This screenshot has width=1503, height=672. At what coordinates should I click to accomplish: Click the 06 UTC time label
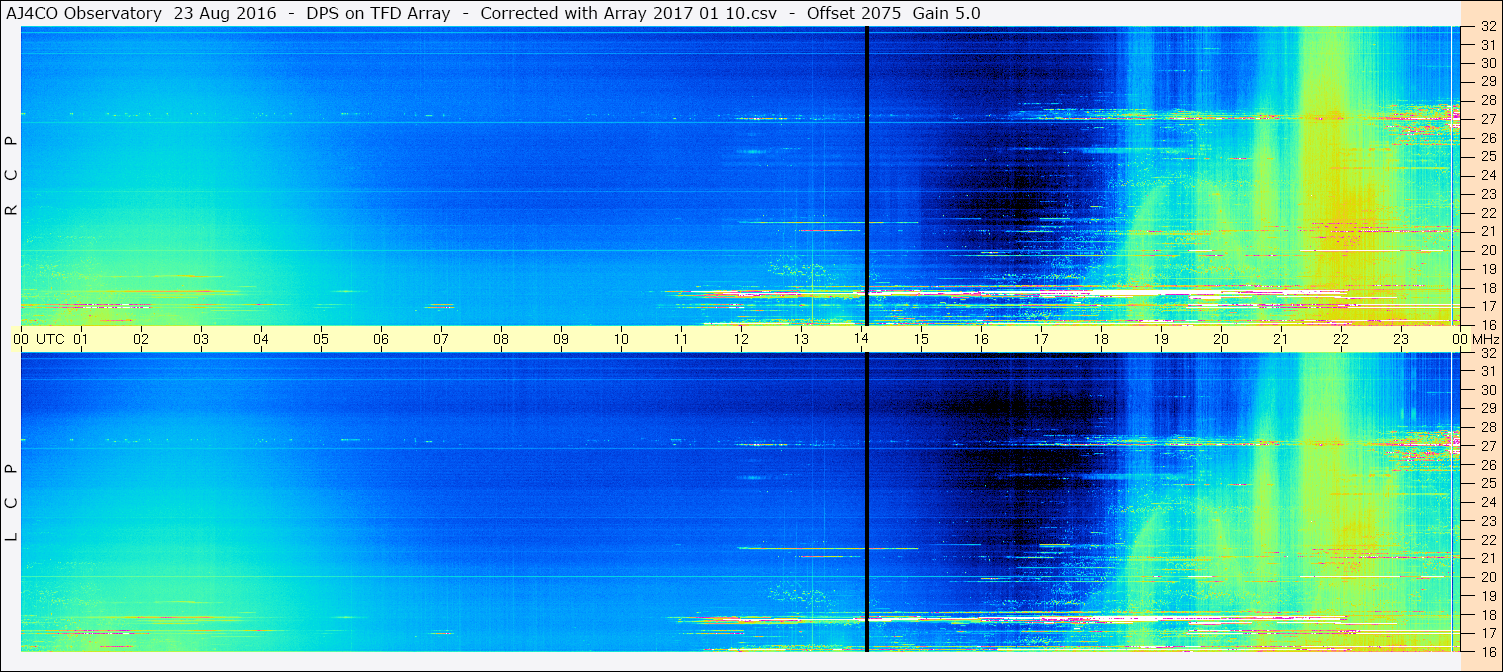381,339
